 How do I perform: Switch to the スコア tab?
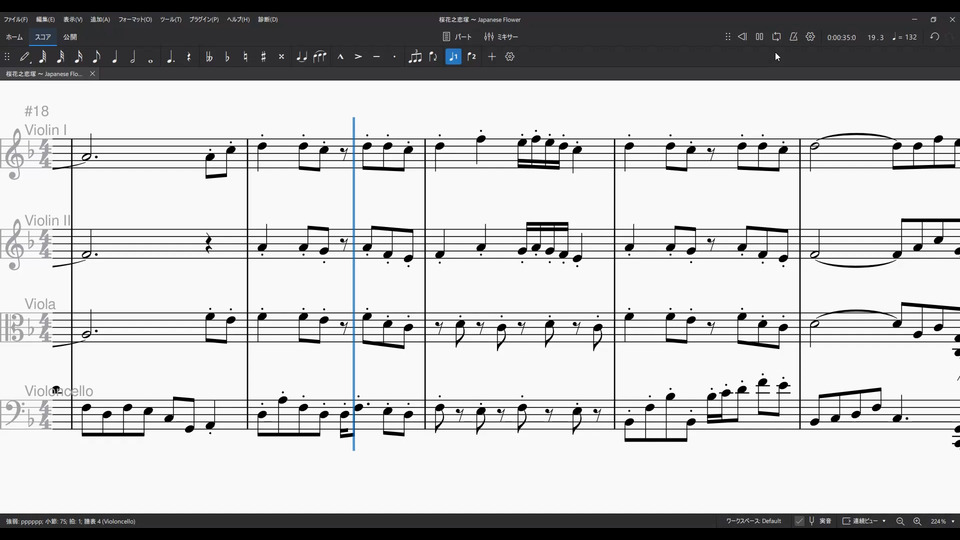(x=43, y=37)
